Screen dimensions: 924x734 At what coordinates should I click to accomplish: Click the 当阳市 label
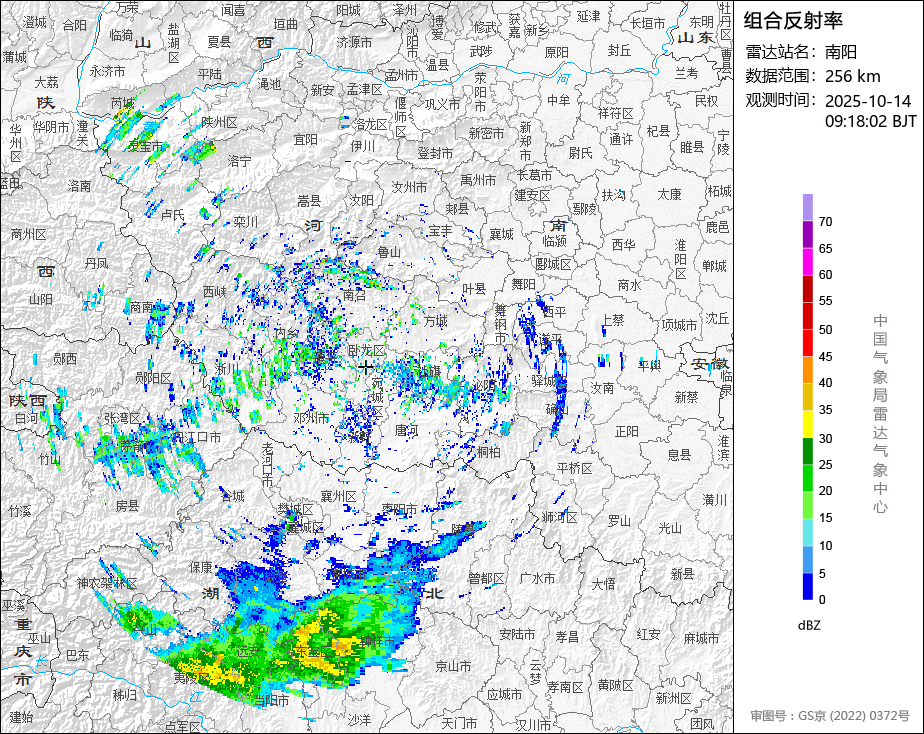271,700
